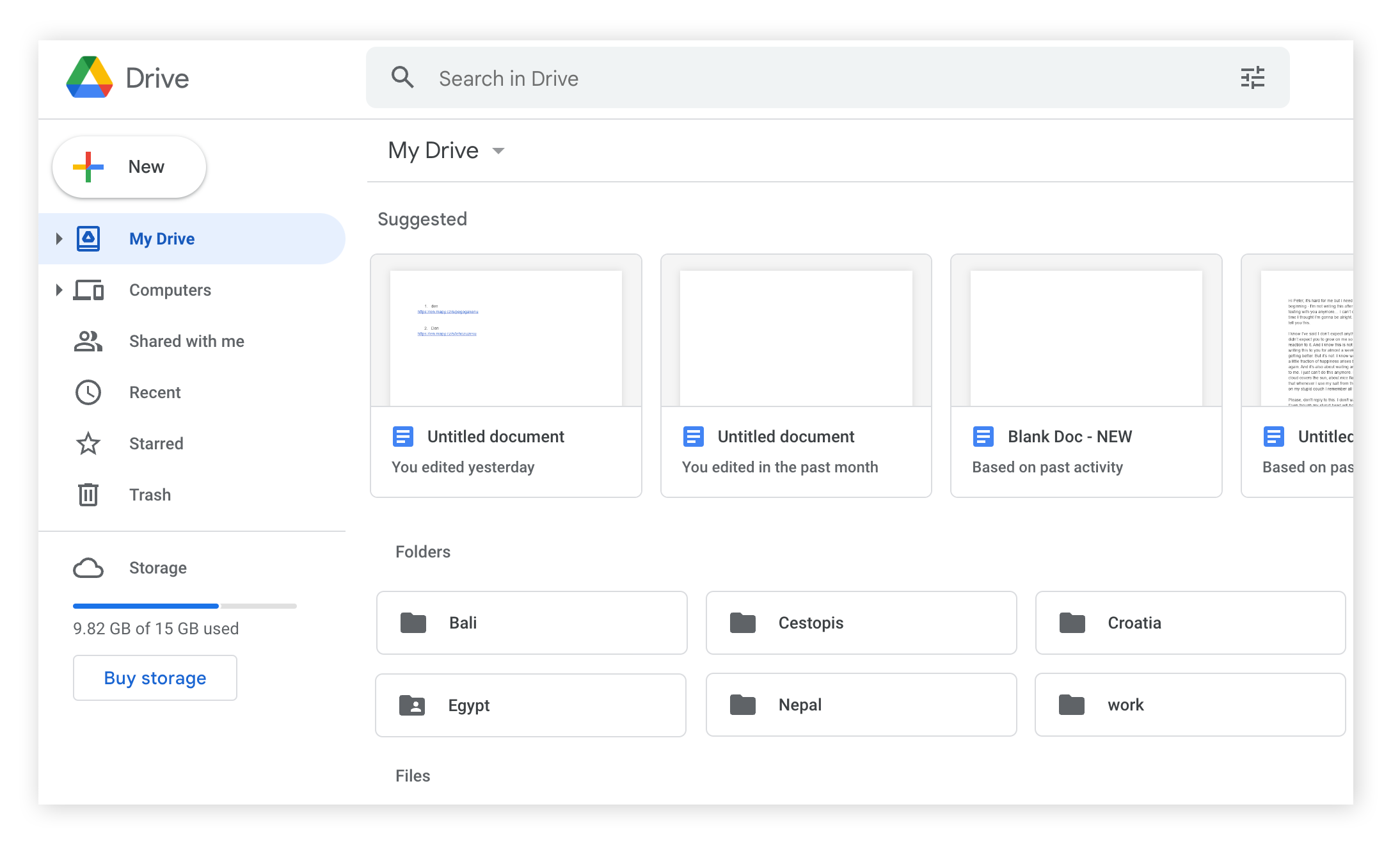Click the New button
Image resolution: width=1400 pixels, height=850 pixels.
[x=129, y=166]
